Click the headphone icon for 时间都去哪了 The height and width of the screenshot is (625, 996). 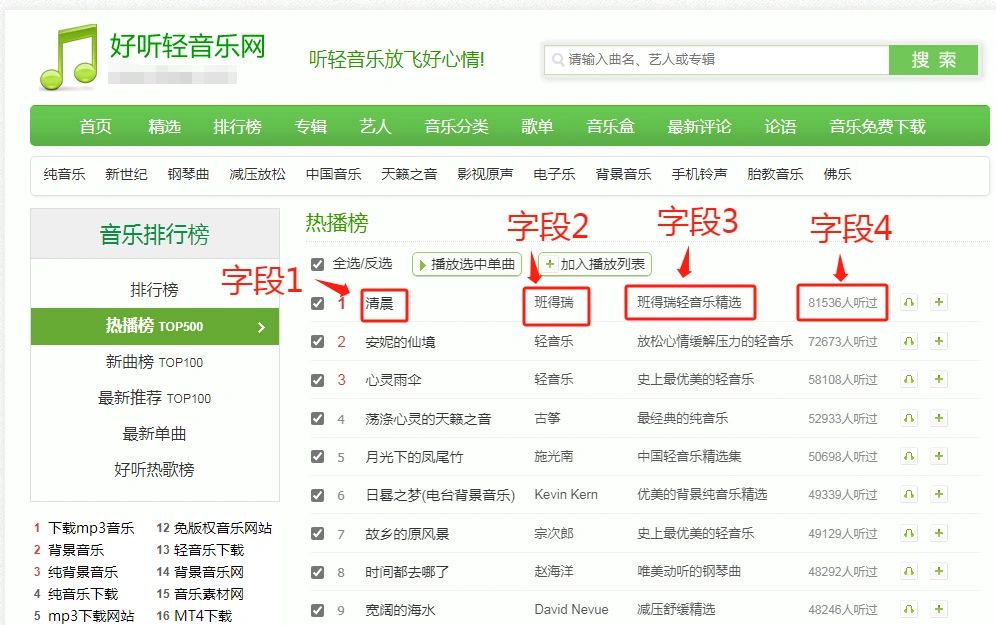908,570
